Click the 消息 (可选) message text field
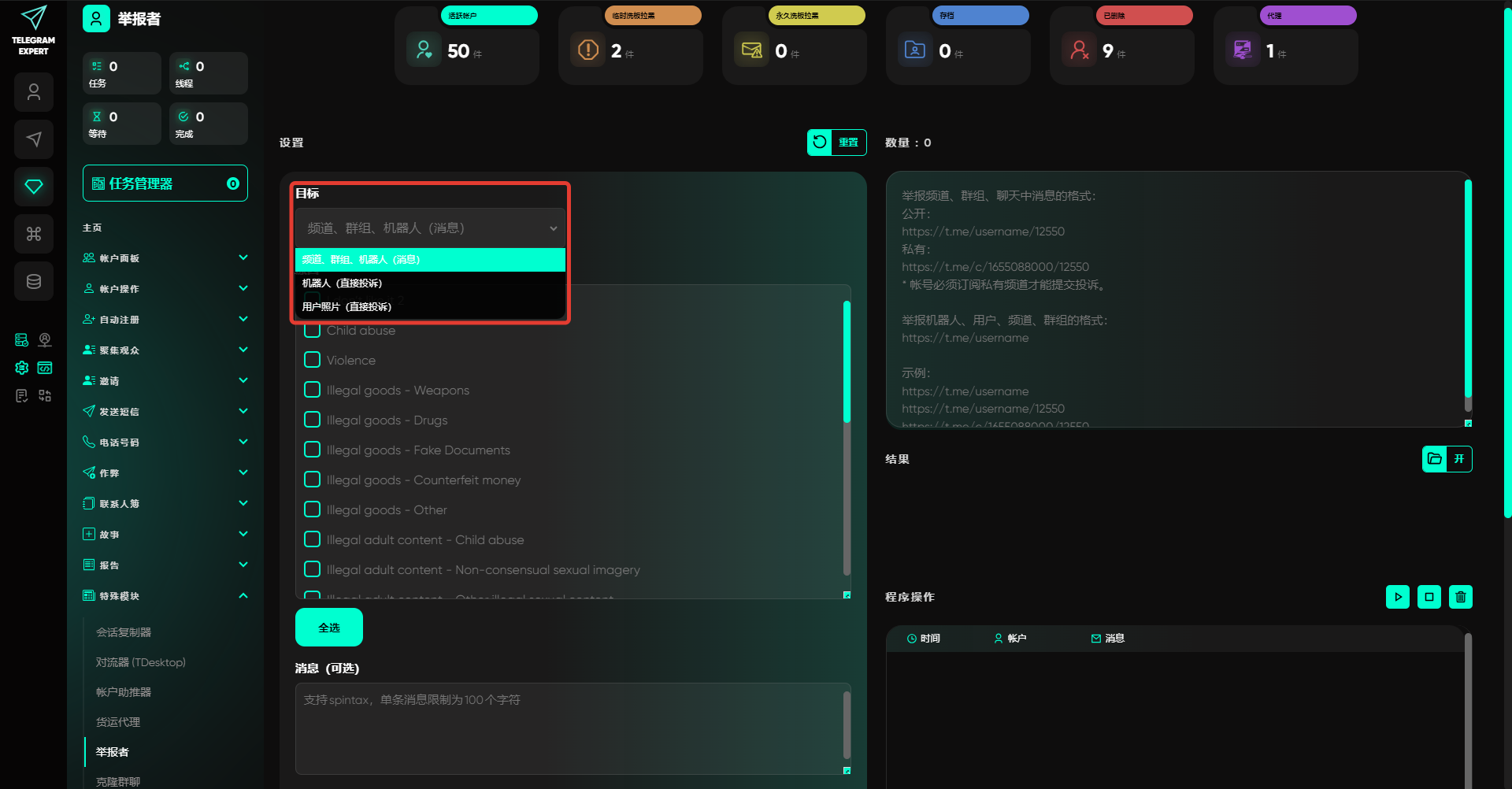1512x789 pixels. (569, 728)
